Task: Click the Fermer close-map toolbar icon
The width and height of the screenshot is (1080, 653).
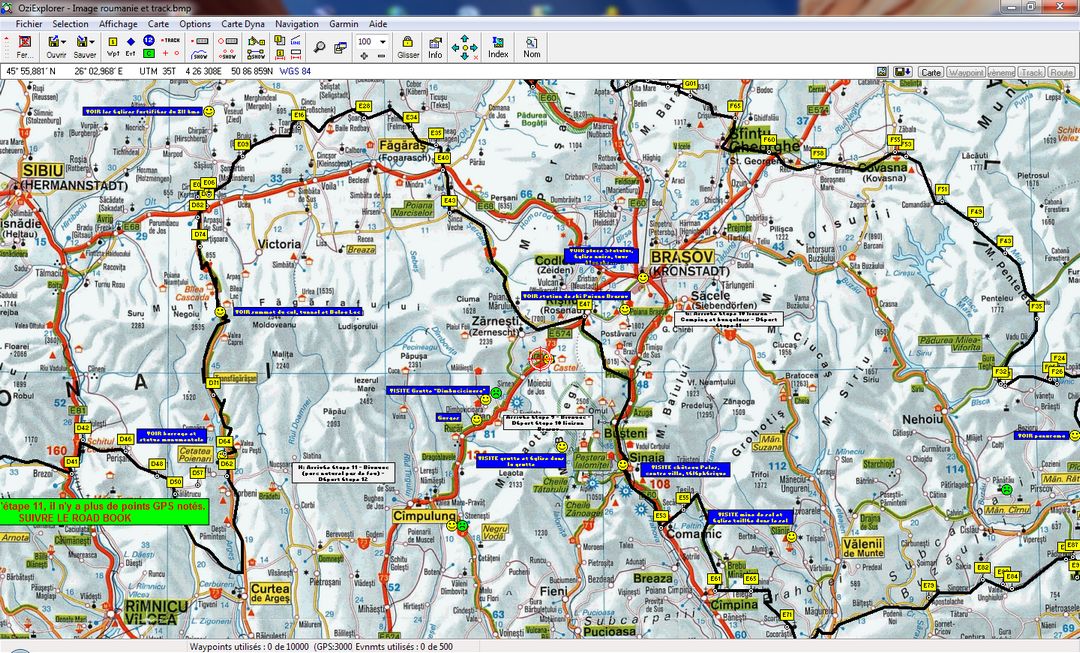Action: 24,46
